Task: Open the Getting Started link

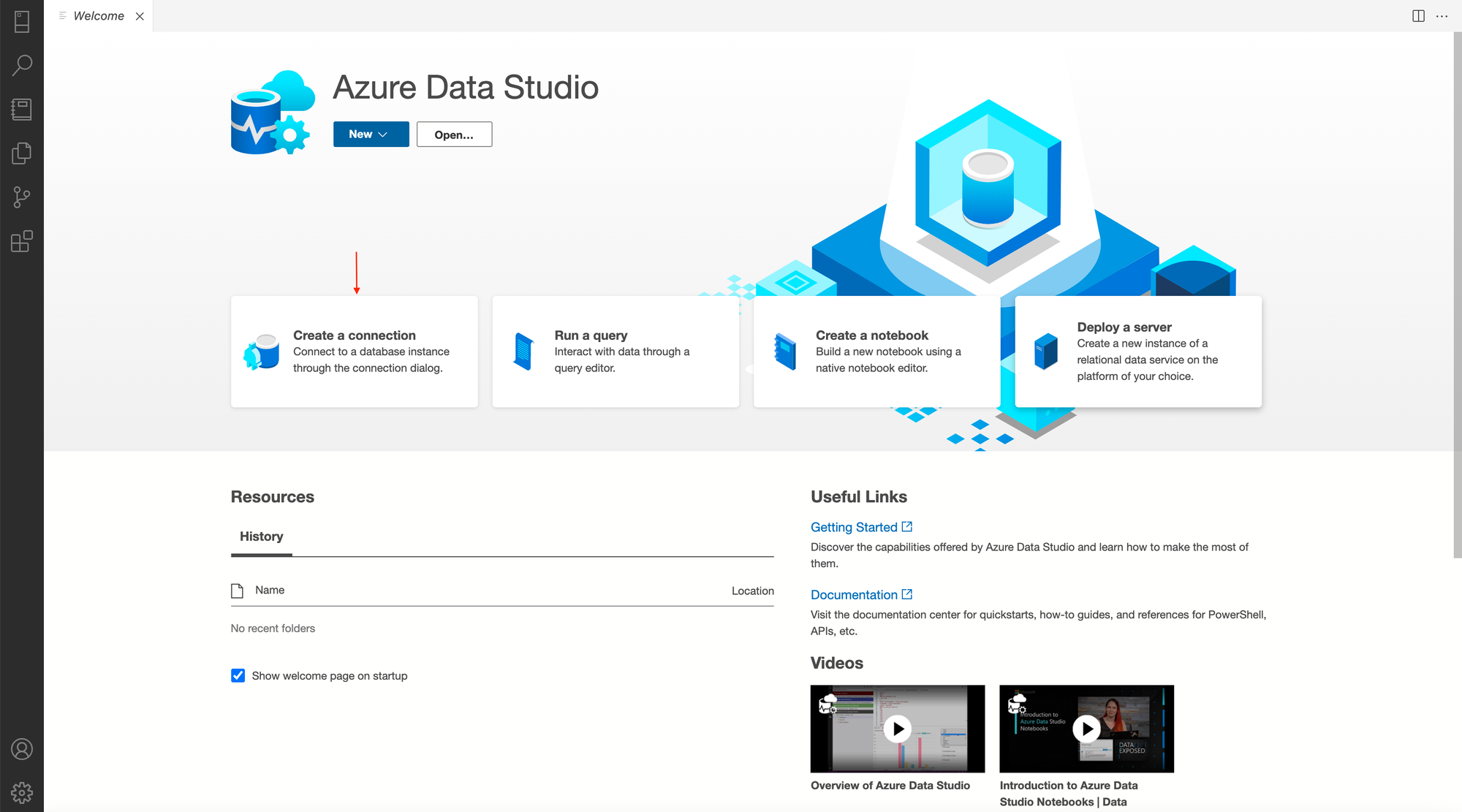Action: coord(854,526)
